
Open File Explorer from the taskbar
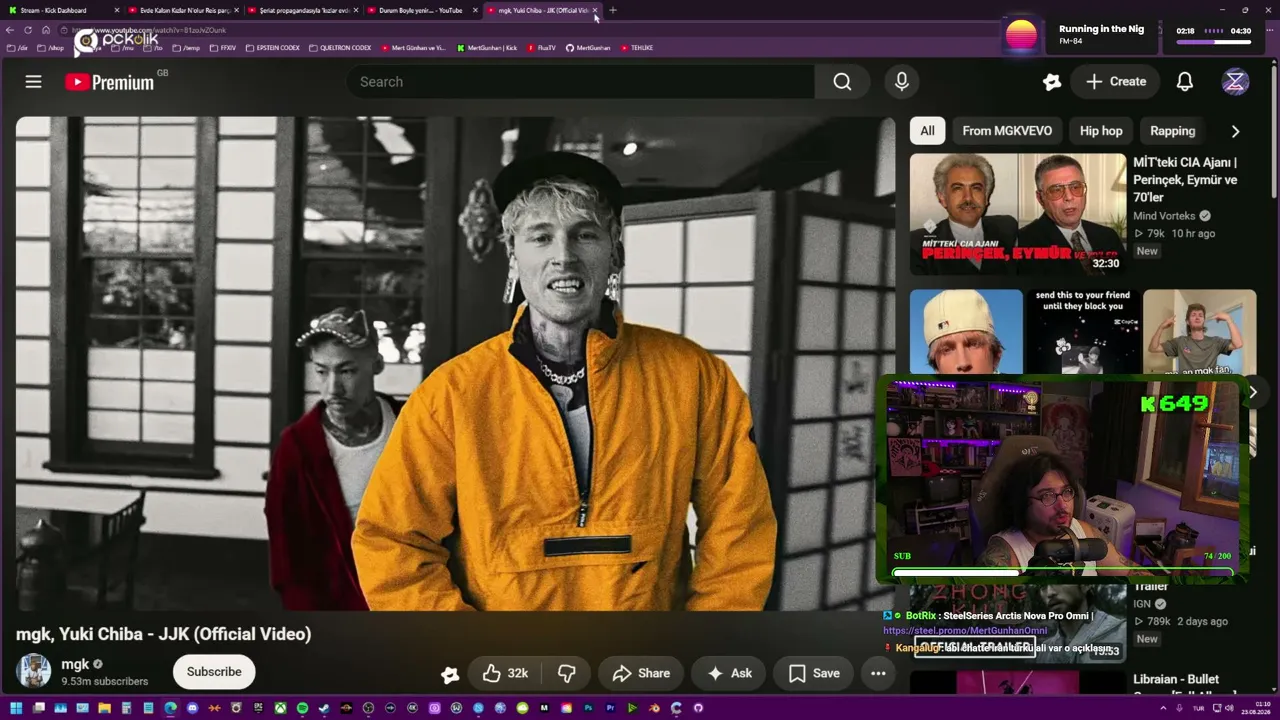pos(104,708)
